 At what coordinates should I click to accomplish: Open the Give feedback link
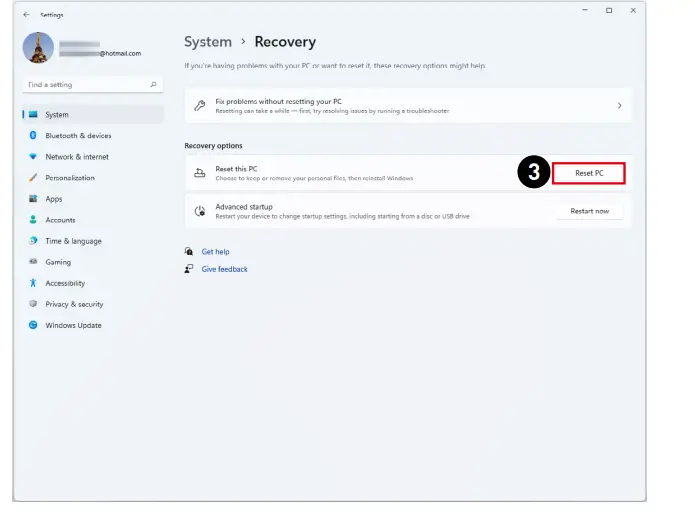(224, 269)
